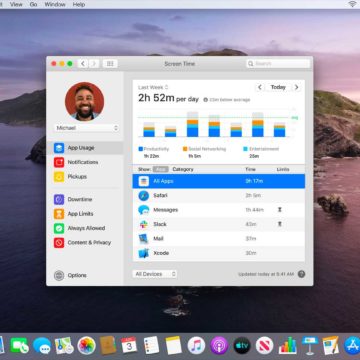Screen dimensions: 360x360
Task: Open Music from the Dock
Action: pyautogui.click(x=196, y=345)
